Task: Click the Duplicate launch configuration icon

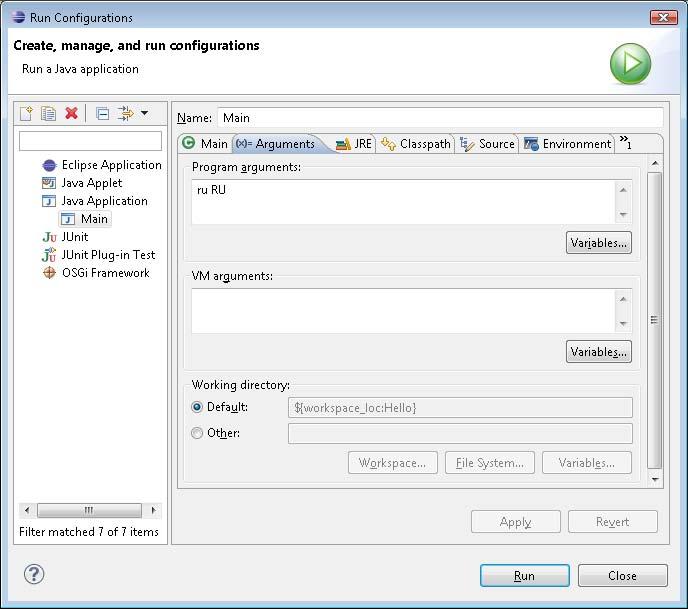Action: [x=48, y=114]
